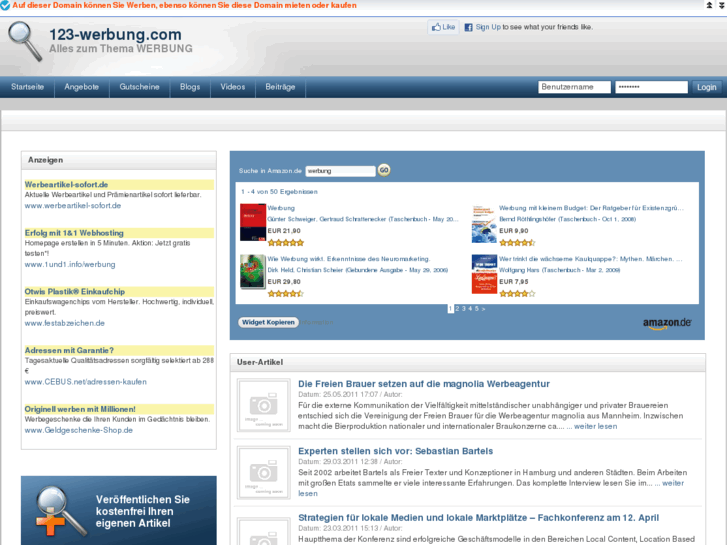Image resolution: width=727 pixels, height=545 pixels.
Task: Click the next page arrow in Amazon results
Action: pos(483,308)
